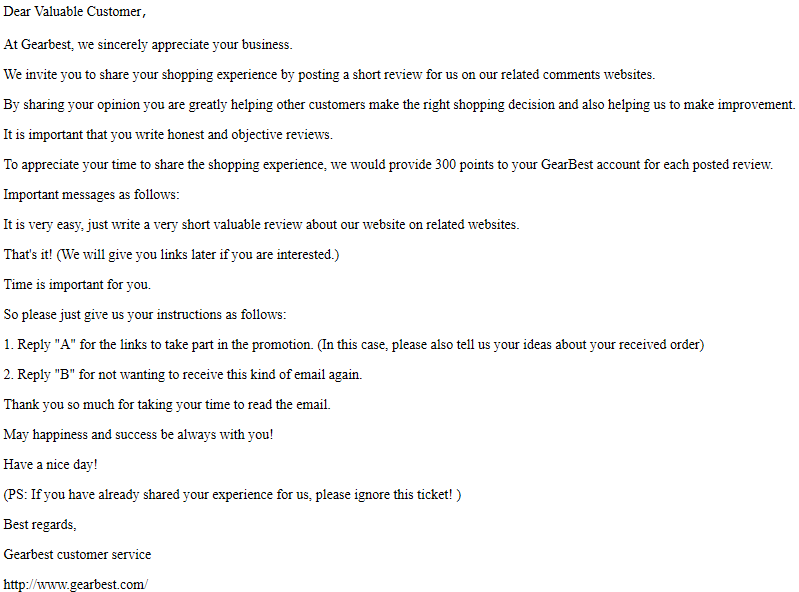Click the "May happiness and success" line
This screenshot has height=592, width=799.
[x=138, y=435]
